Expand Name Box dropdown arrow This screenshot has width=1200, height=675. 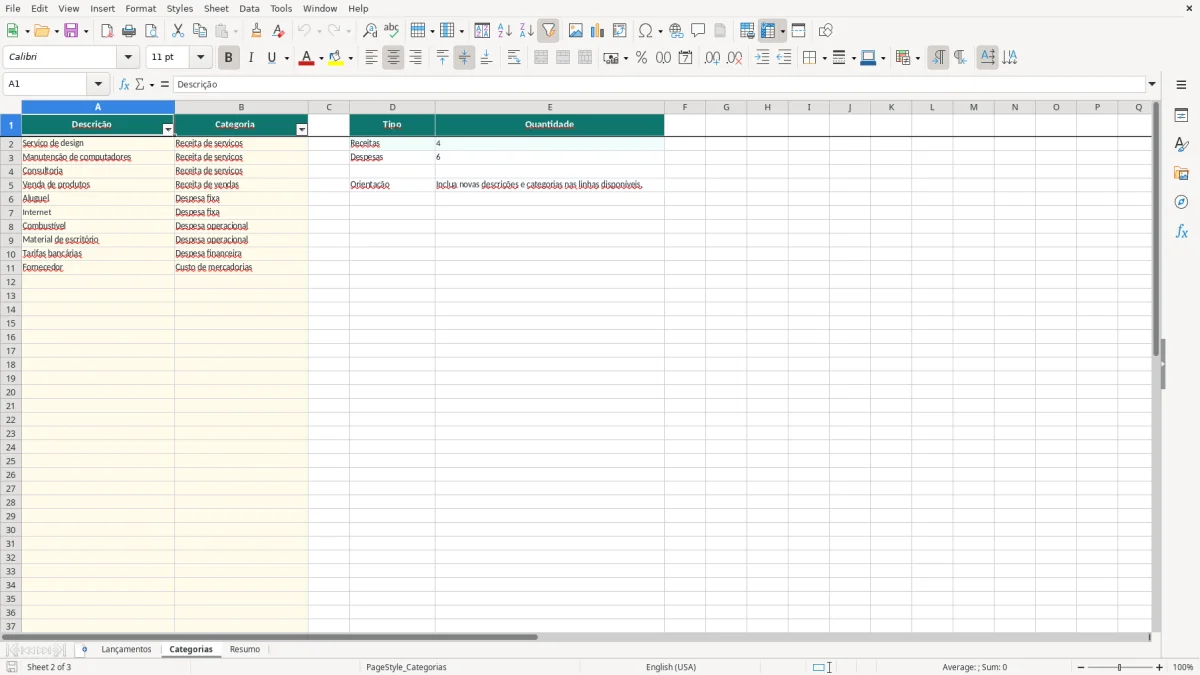pos(98,85)
